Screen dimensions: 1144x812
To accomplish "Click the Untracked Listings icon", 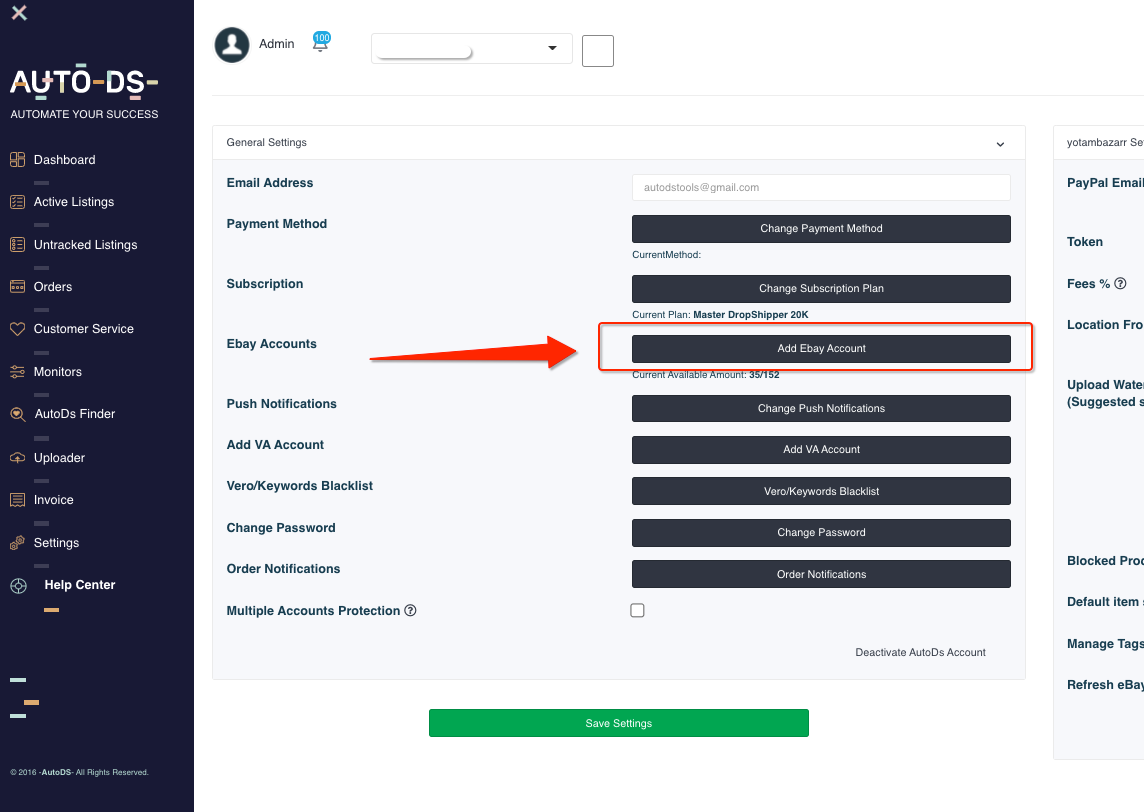I will coord(18,244).
